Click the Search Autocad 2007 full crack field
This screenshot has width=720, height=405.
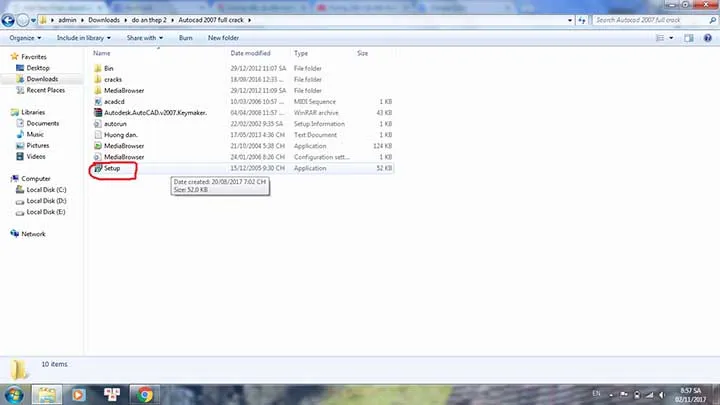[650, 20]
